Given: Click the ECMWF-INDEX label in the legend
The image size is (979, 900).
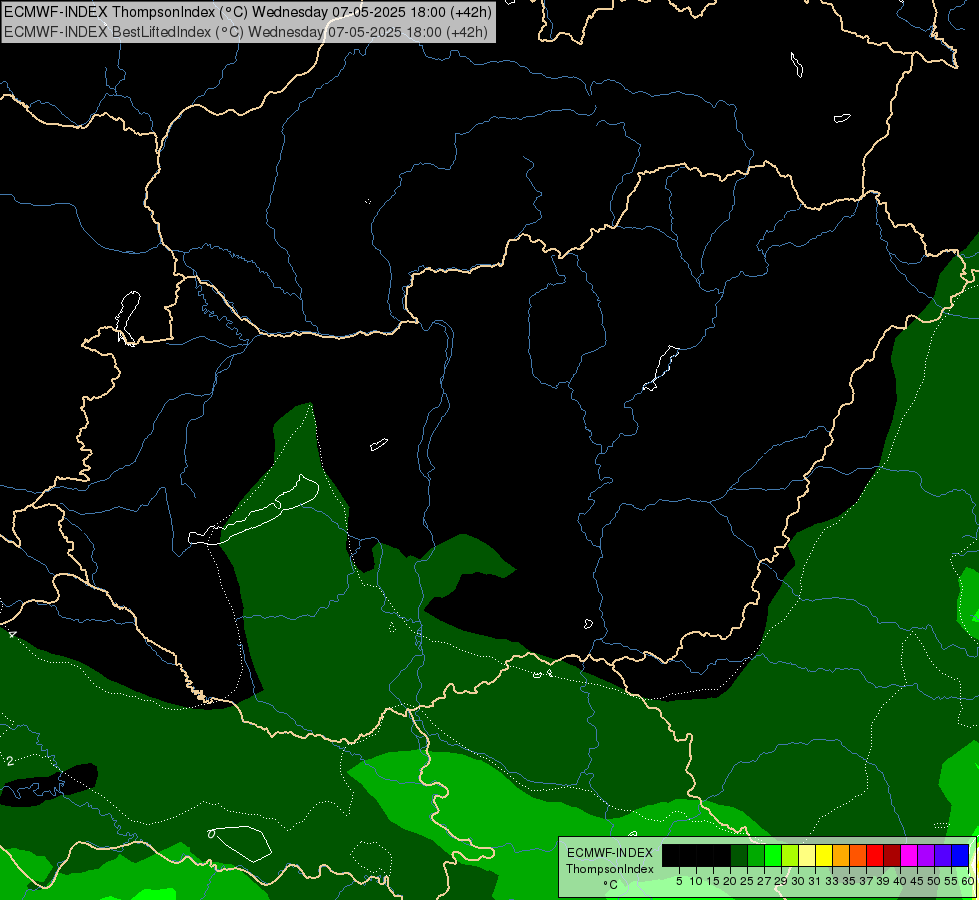Looking at the screenshot, I should [610, 853].
